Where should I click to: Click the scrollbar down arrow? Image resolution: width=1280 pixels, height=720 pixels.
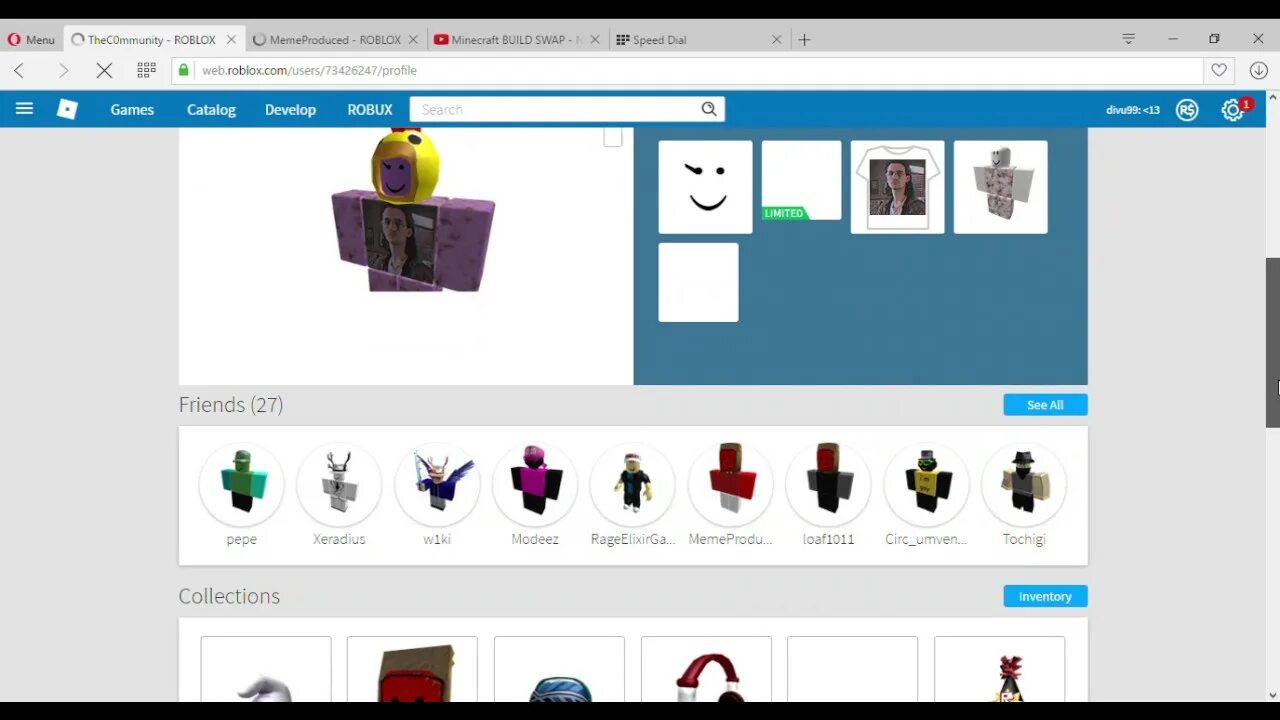pos(1272,695)
